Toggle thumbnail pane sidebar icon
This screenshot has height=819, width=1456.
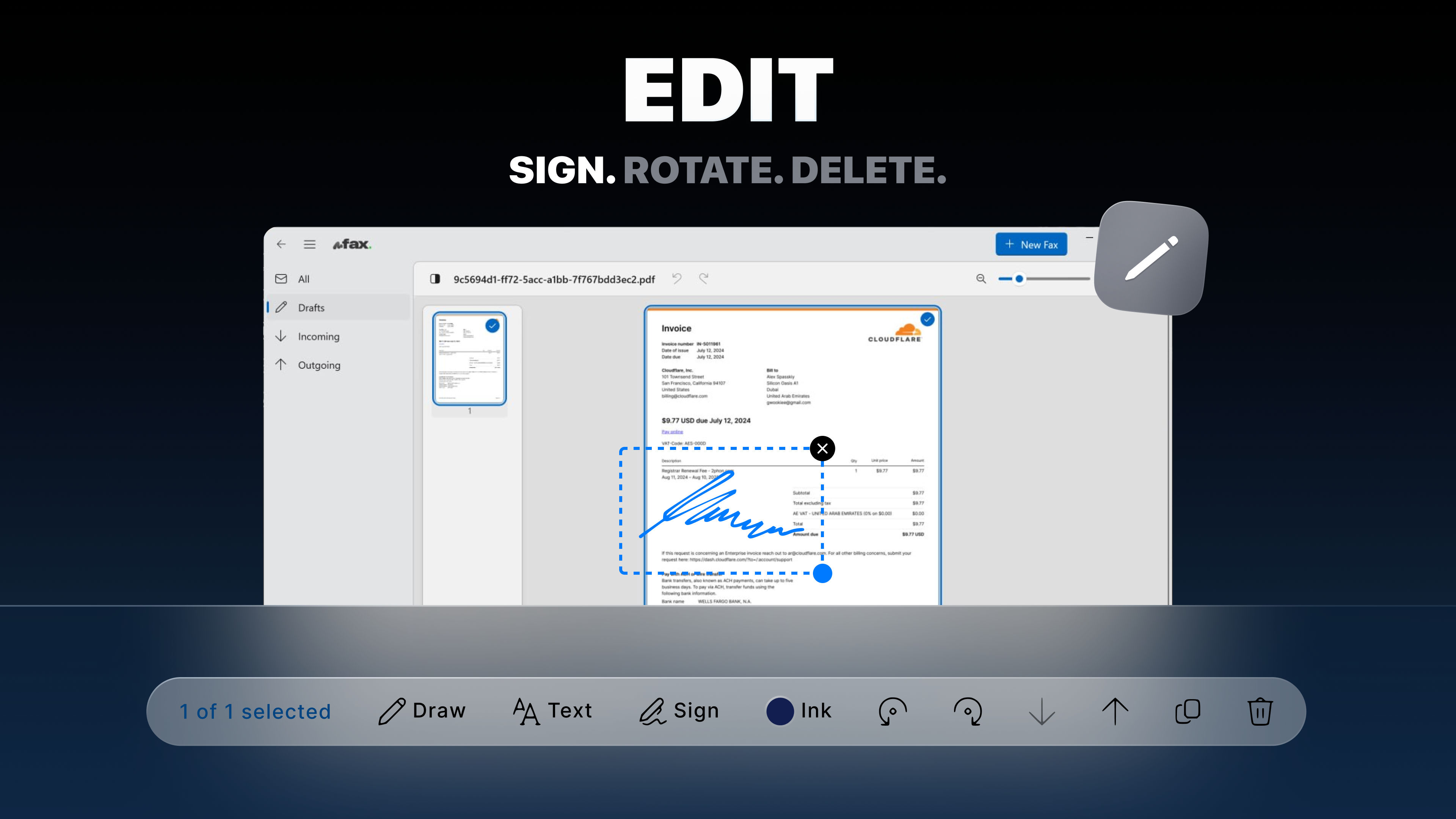[435, 279]
